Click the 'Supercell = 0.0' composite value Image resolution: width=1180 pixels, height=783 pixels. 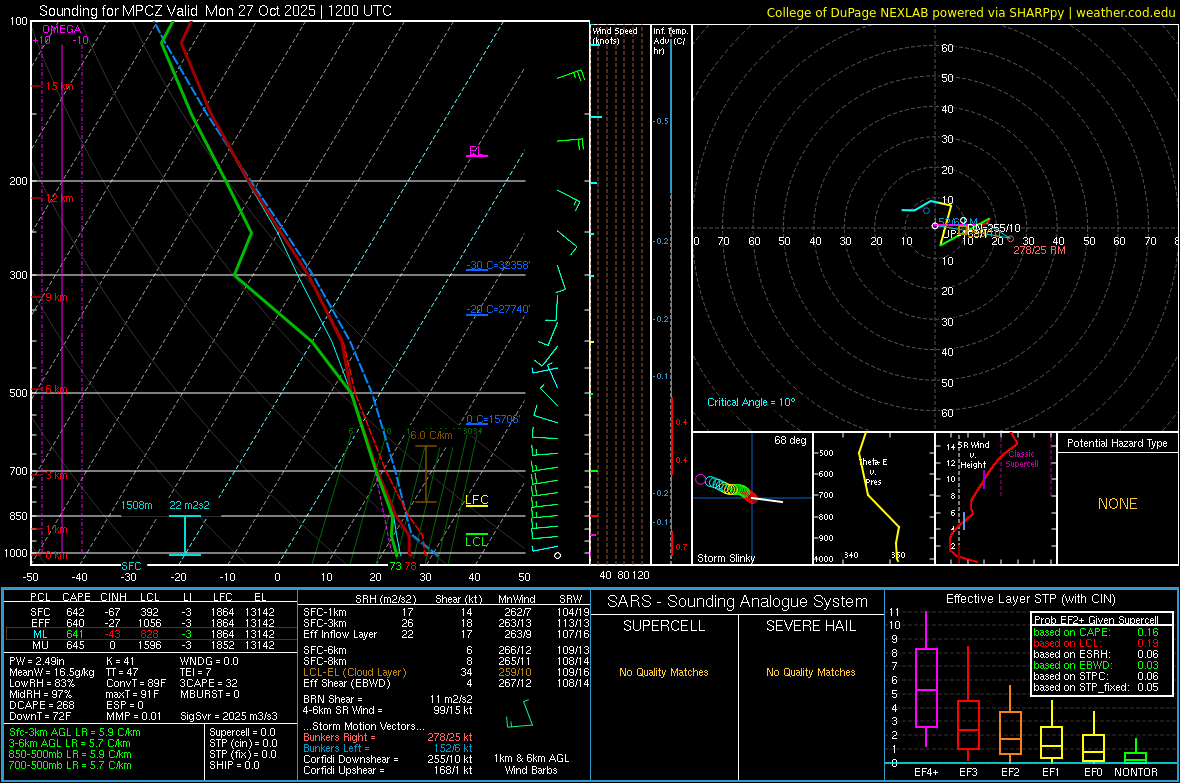pos(242,732)
